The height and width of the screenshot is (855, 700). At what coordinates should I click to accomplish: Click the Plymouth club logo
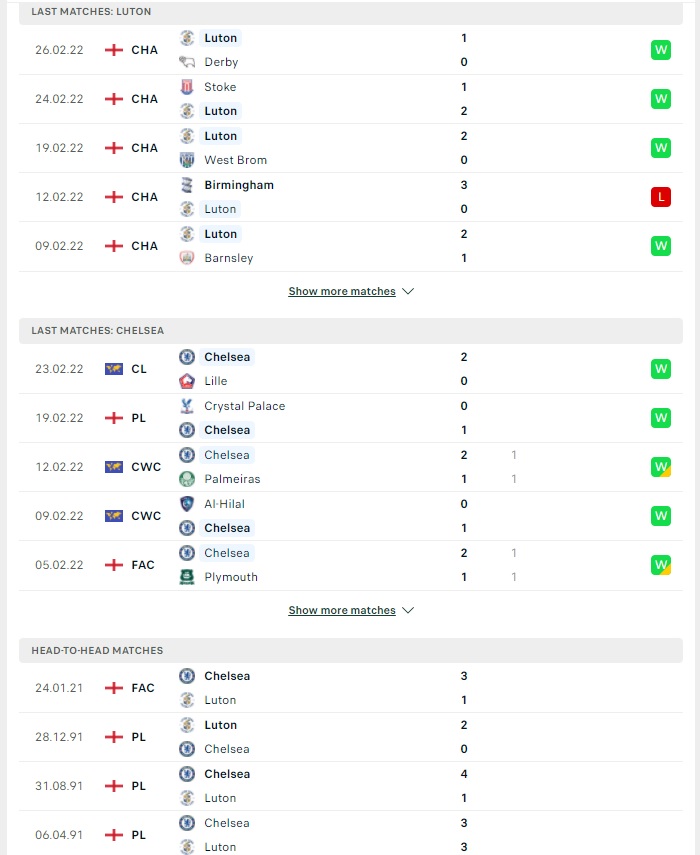click(187, 577)
